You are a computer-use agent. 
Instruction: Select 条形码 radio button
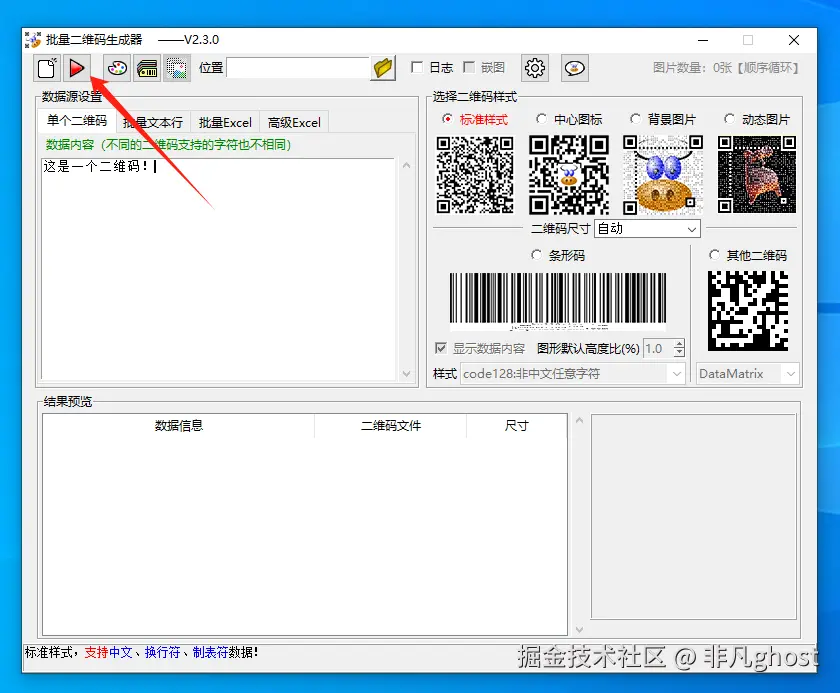536,255
